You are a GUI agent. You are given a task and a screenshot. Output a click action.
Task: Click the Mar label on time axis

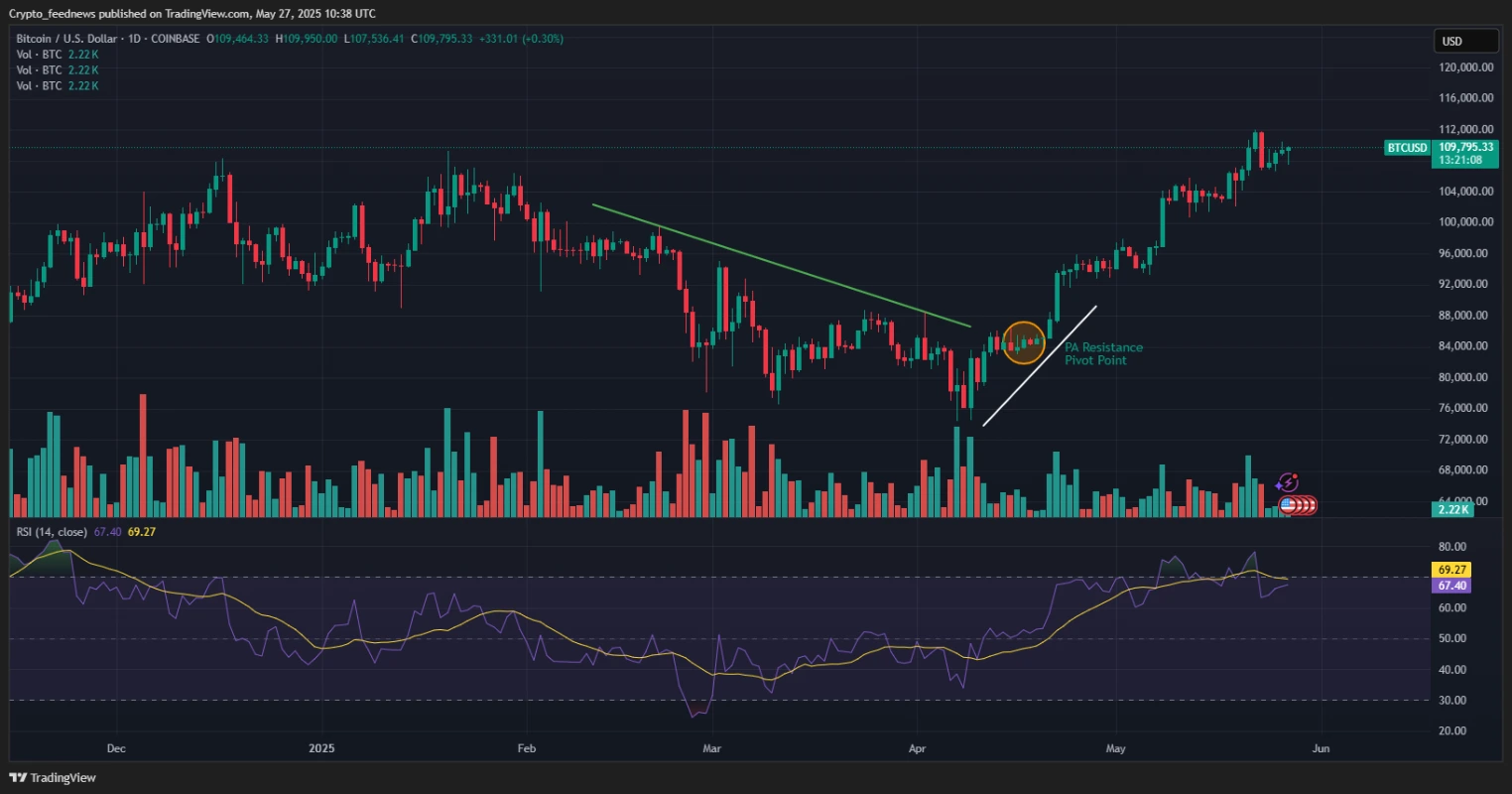point(711,748)
